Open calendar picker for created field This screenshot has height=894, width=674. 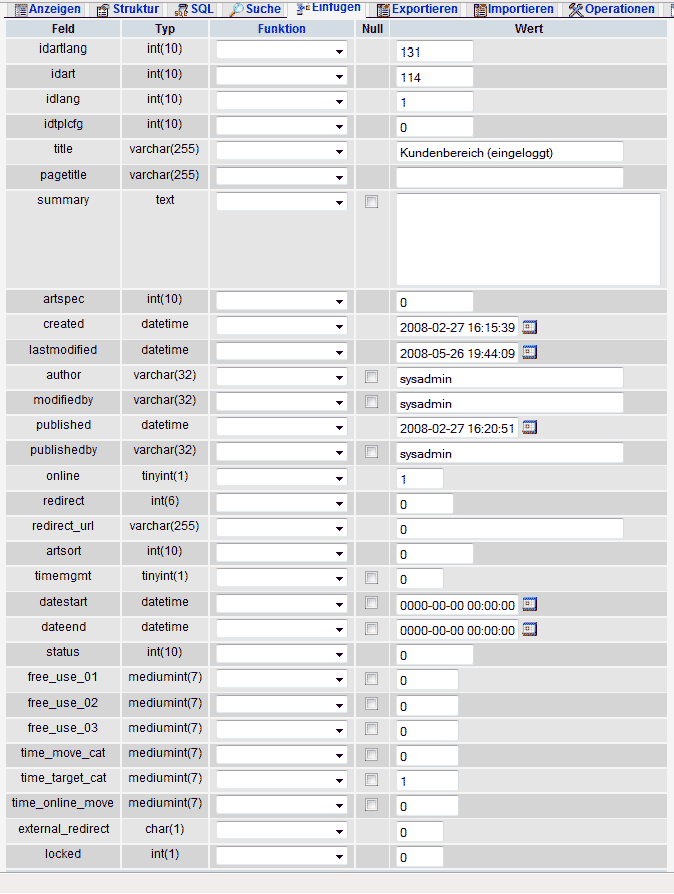[530, 327]
